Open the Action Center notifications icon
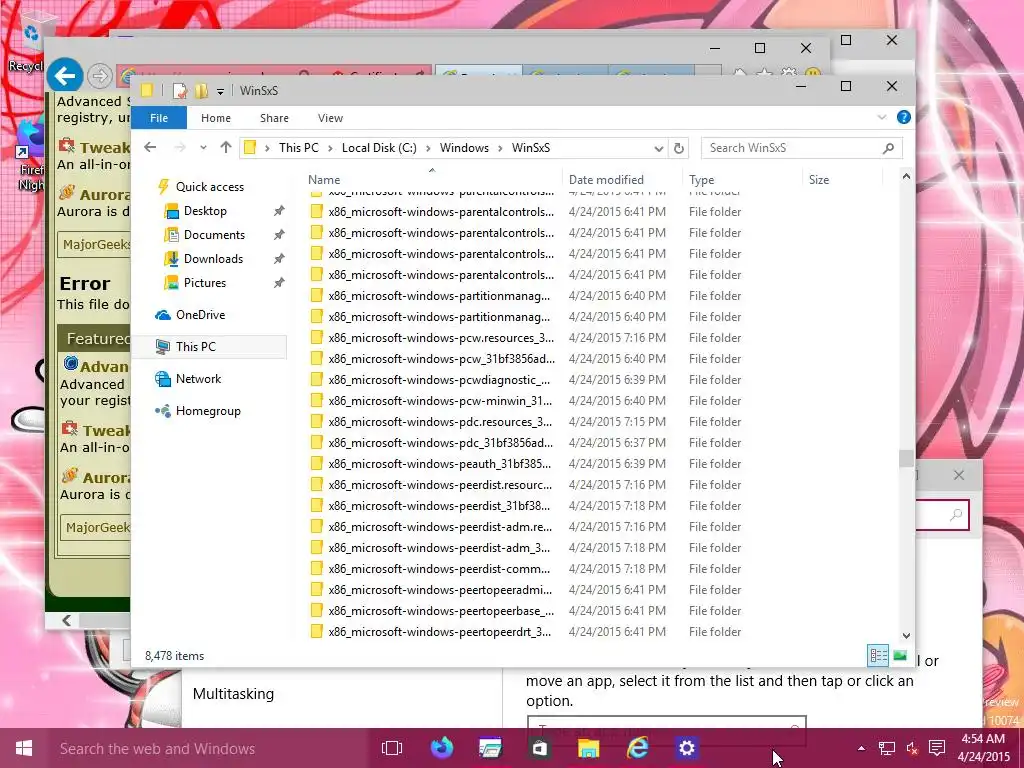The width and height of the screenshot is (1024, 768). pos(936,748)
